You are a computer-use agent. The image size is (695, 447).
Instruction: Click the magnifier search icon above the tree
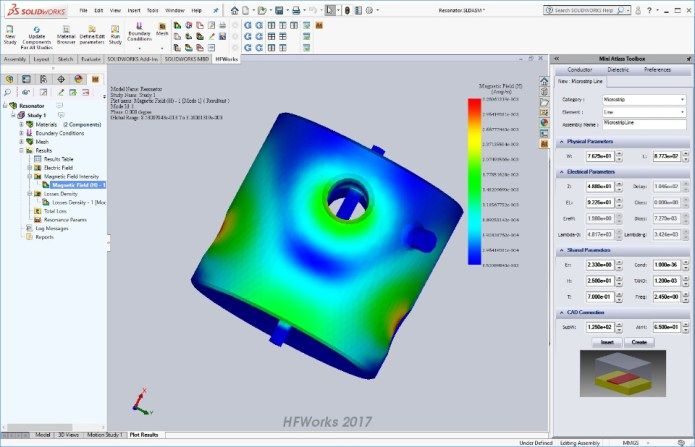pos(8,92)
